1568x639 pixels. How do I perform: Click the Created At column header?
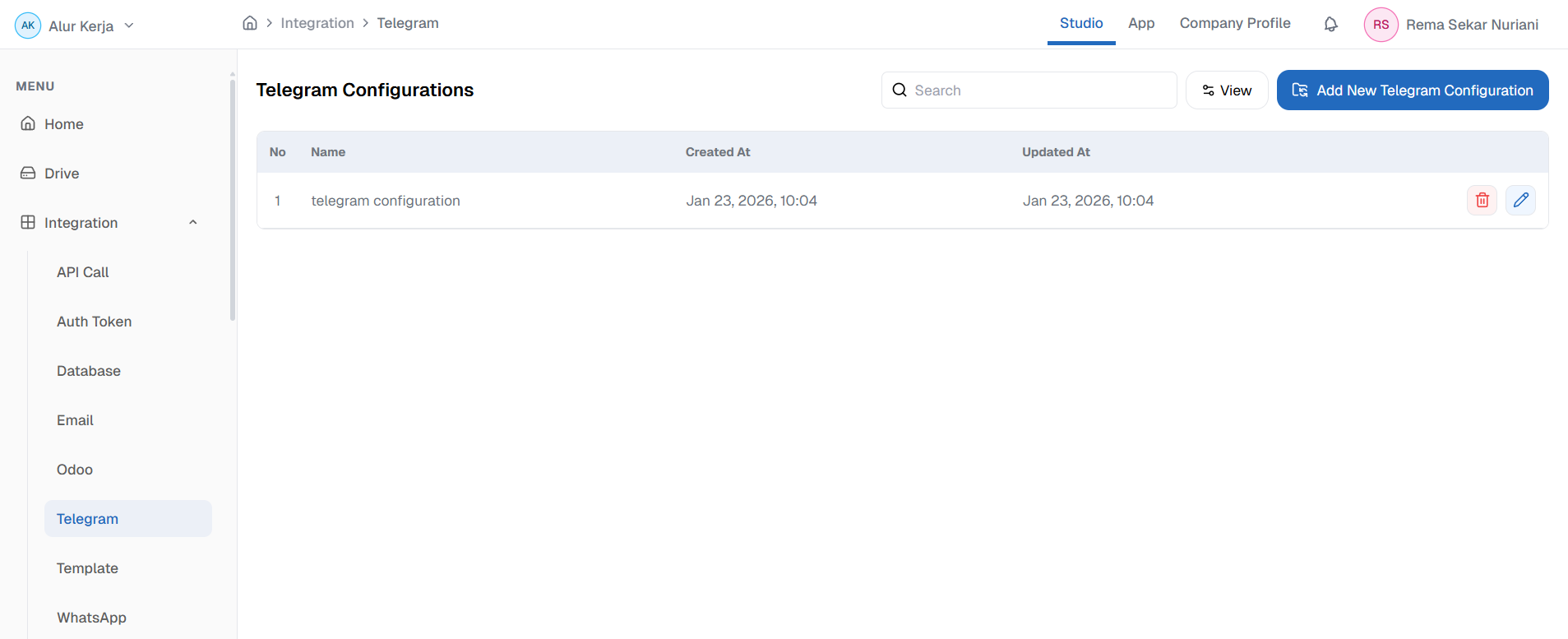click(x=718, y=152)
